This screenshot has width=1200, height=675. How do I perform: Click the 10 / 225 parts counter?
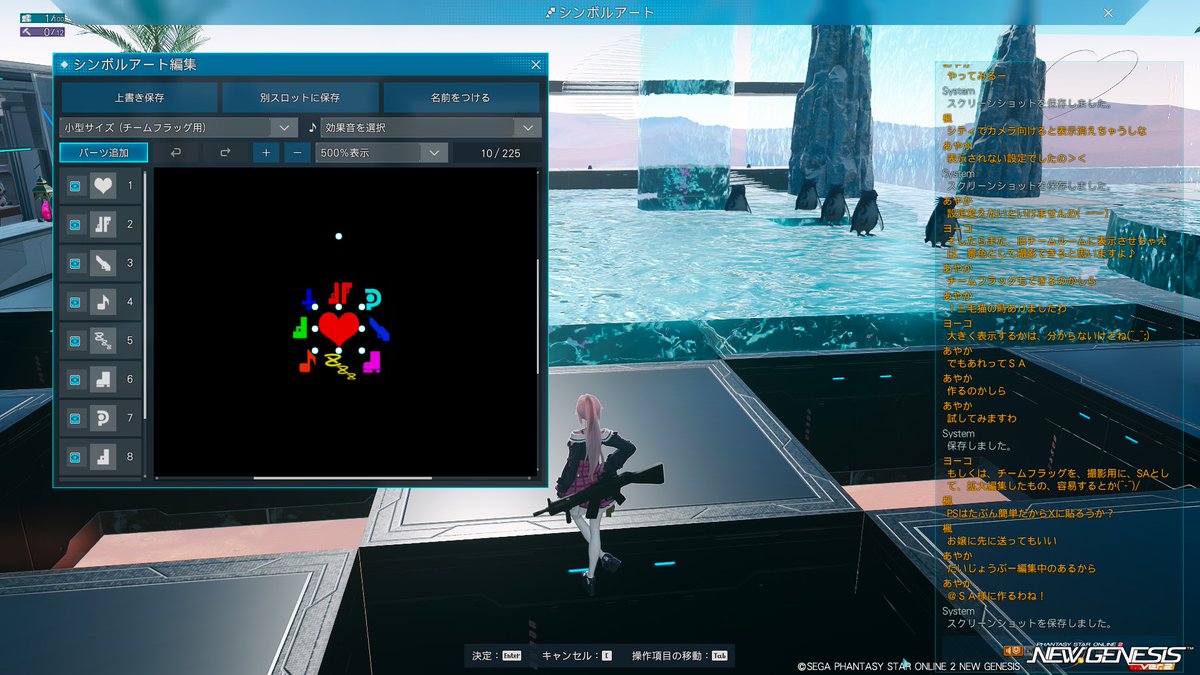[499, 153]
